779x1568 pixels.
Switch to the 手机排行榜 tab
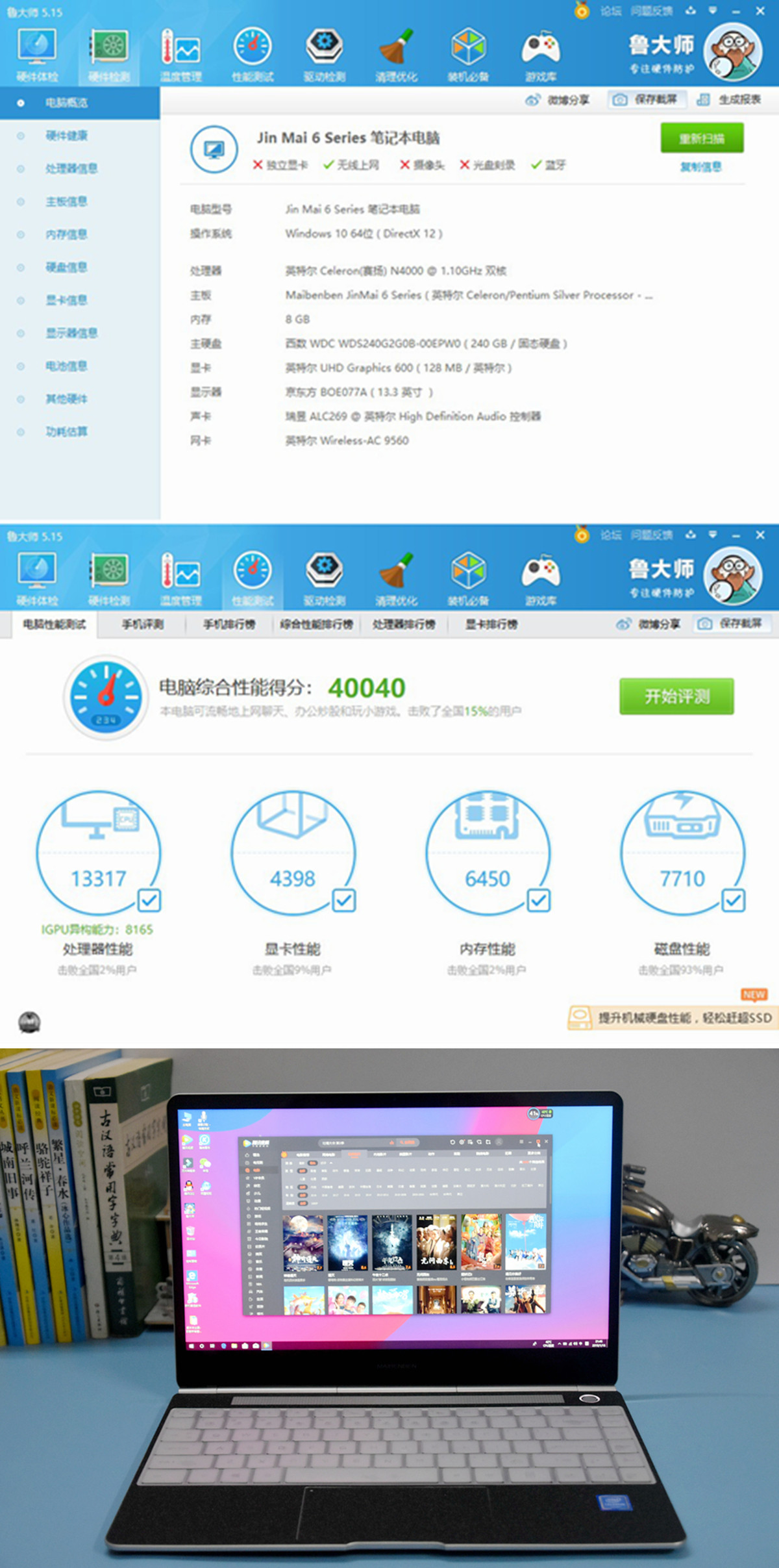229,624
